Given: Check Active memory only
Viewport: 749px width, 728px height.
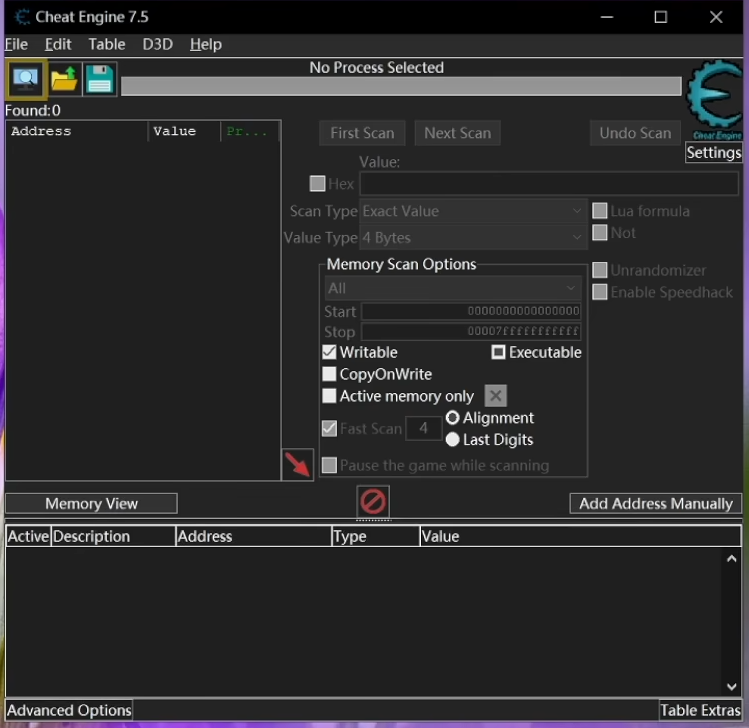Looking at the screenshot, I should 329,396.
